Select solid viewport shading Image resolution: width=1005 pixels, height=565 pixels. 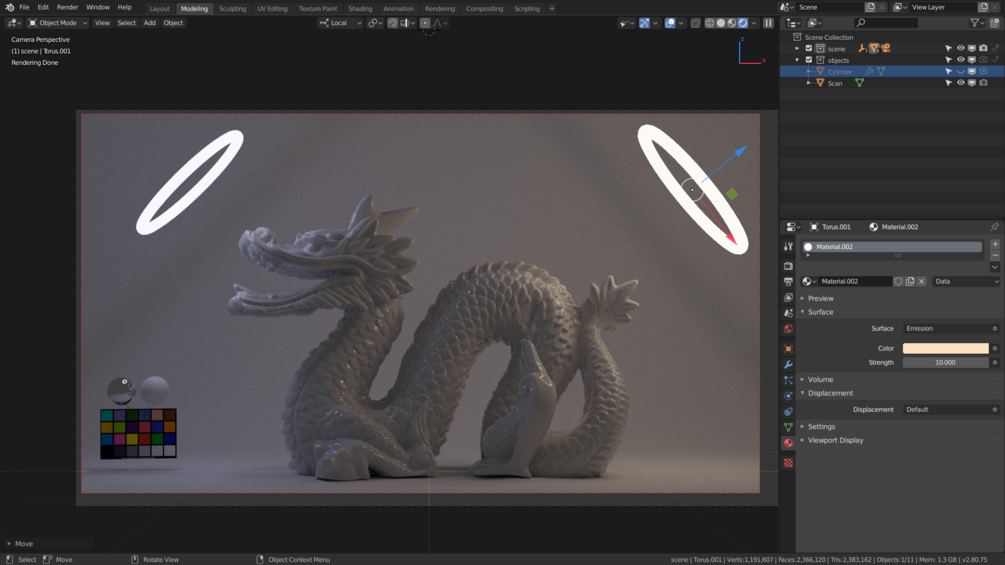click(x=720, y=23)
